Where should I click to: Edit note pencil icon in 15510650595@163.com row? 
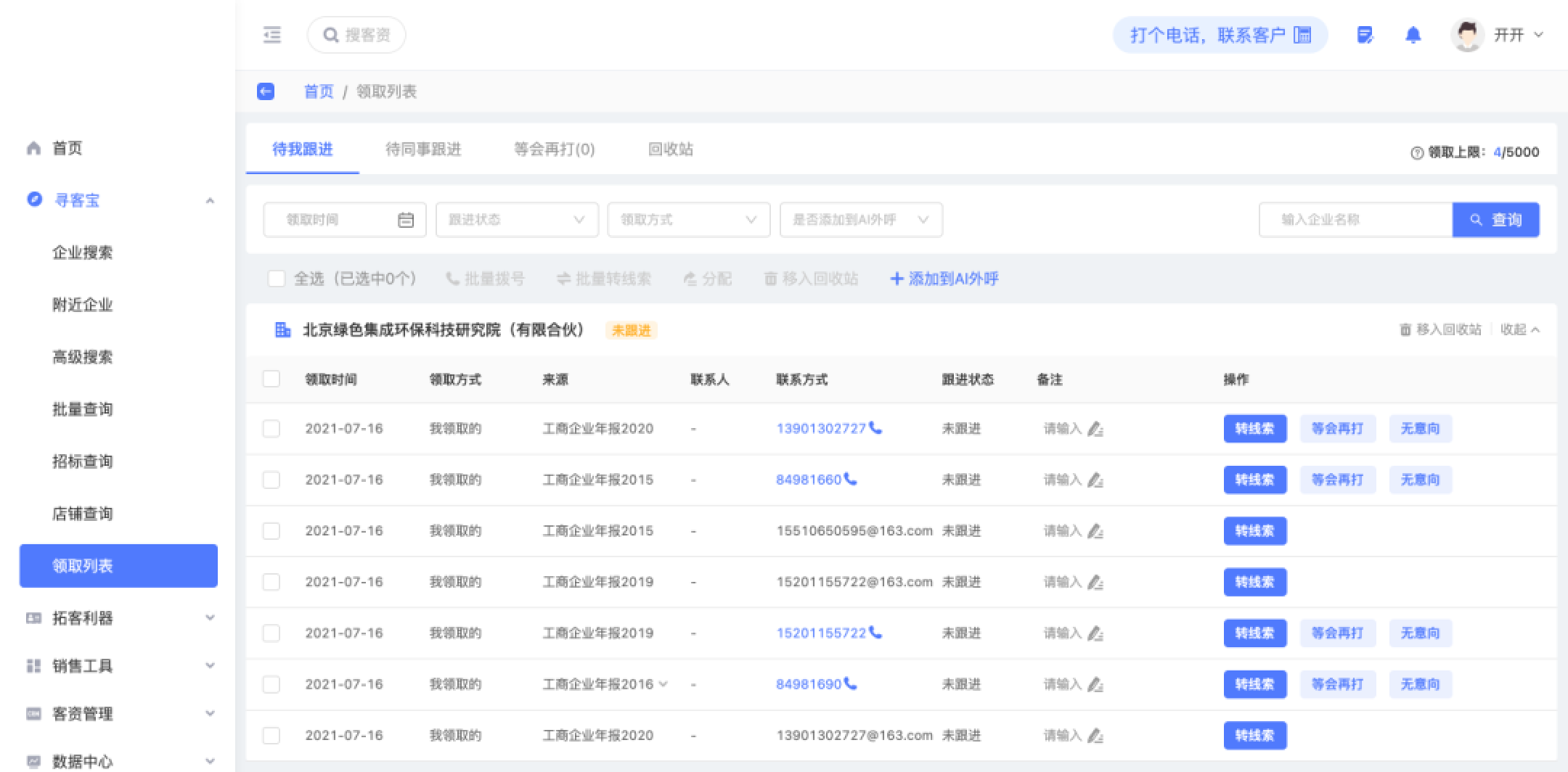click(x=1095, y=531)
